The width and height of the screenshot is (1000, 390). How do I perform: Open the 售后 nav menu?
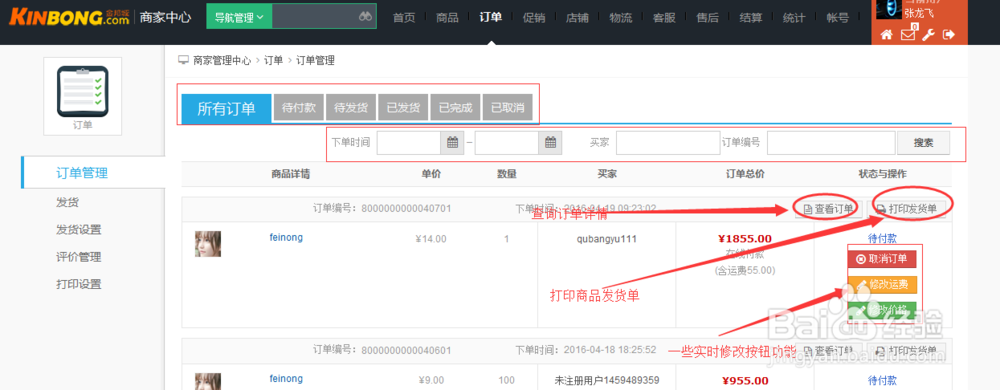[x=707, y=18]
